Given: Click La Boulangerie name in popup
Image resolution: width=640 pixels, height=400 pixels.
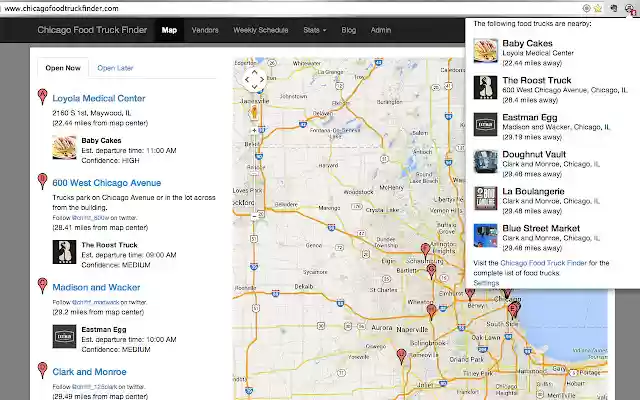Looking at the screenshot, I should 533,191.
